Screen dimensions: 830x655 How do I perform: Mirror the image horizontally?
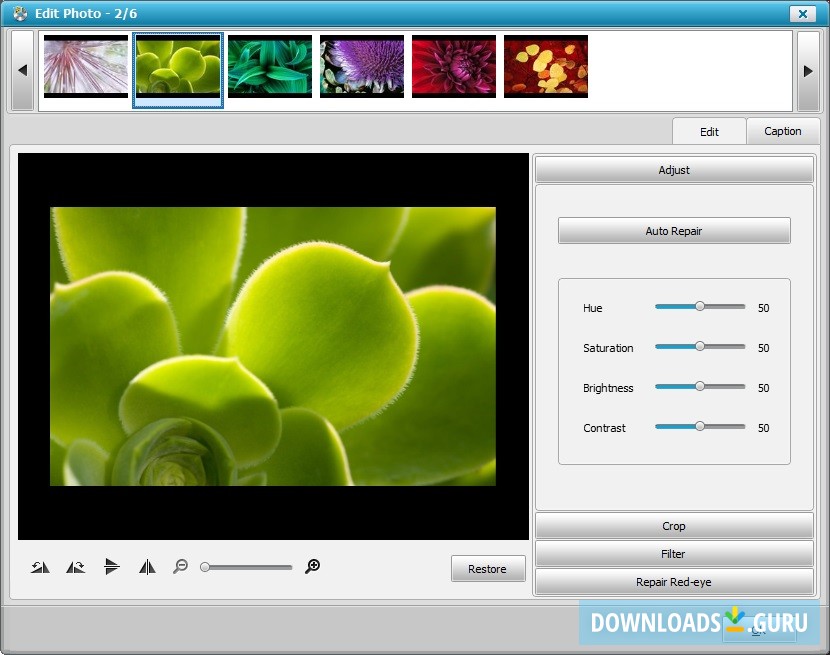tap(146, 567)
